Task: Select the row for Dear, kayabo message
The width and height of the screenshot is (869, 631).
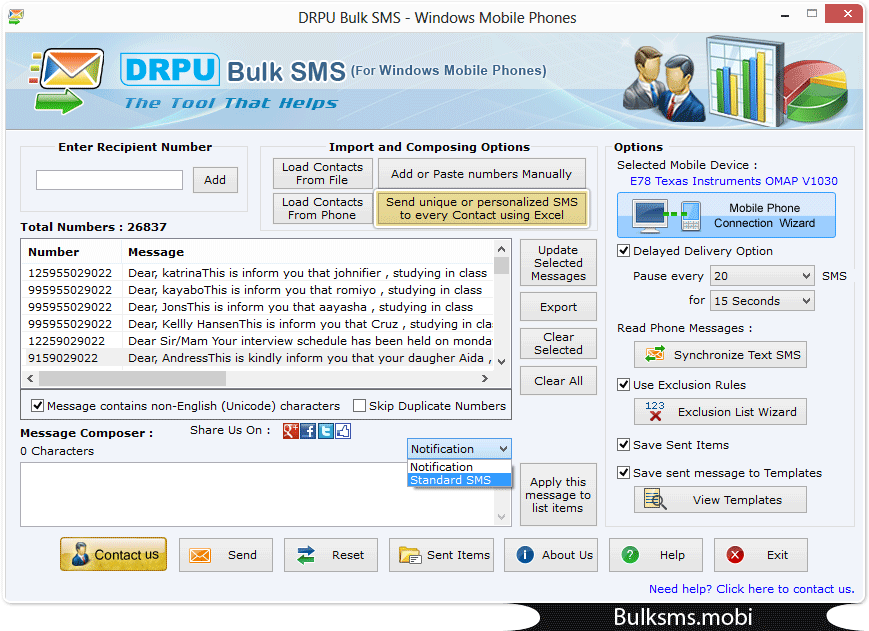Action: coord(259,290)
